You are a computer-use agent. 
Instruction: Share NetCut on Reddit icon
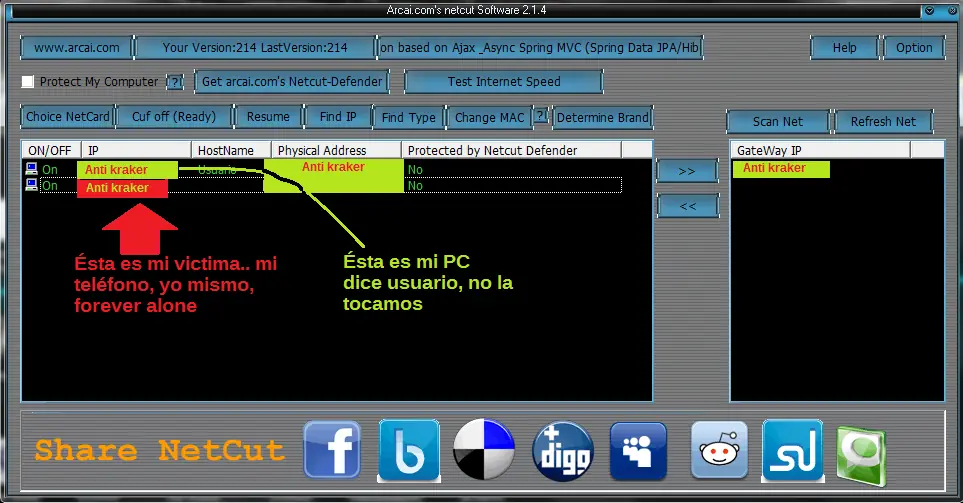(719, 450)
